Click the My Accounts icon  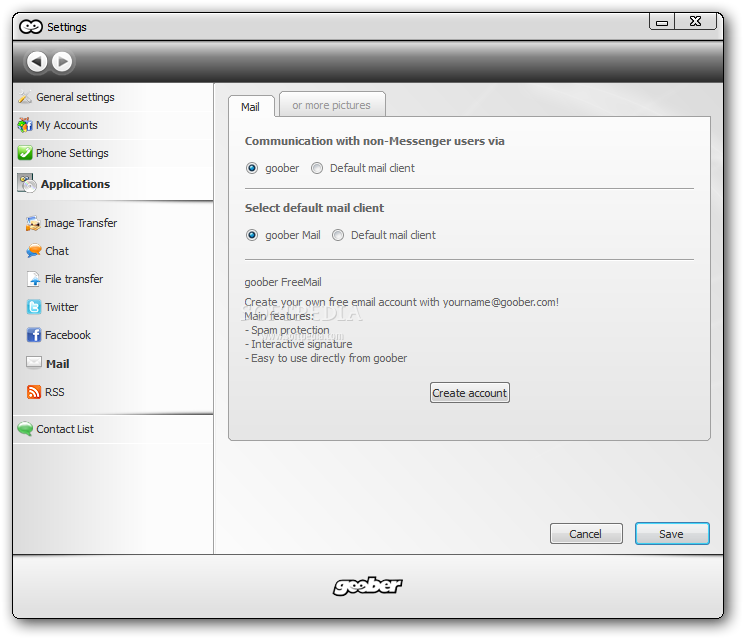[25, 125]
